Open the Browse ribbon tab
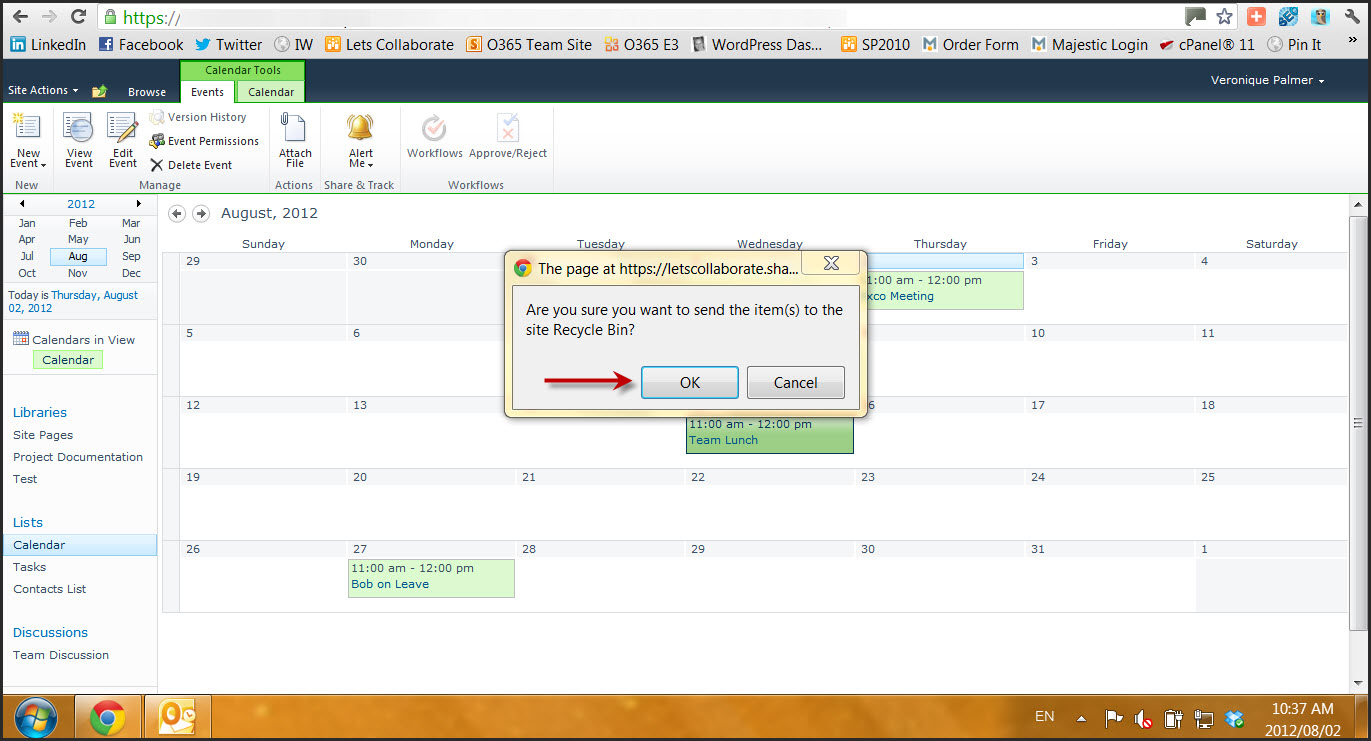1371x741 pixels. [x=147, y=92]
